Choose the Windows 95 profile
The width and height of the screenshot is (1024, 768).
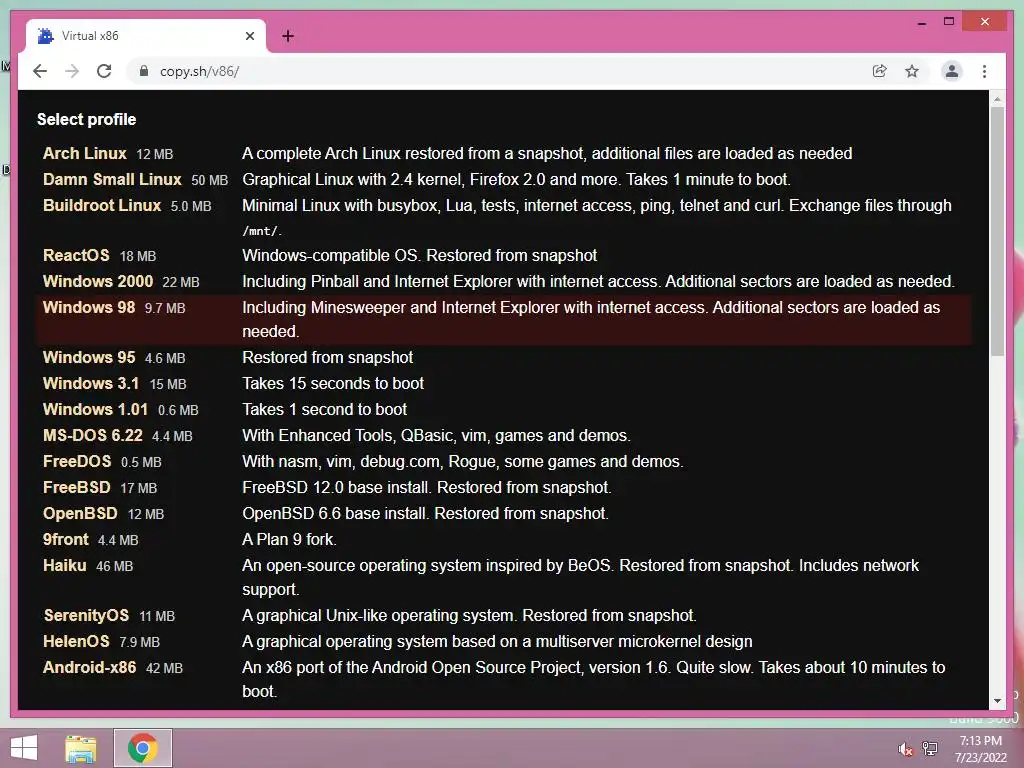[x=88, y=357]
